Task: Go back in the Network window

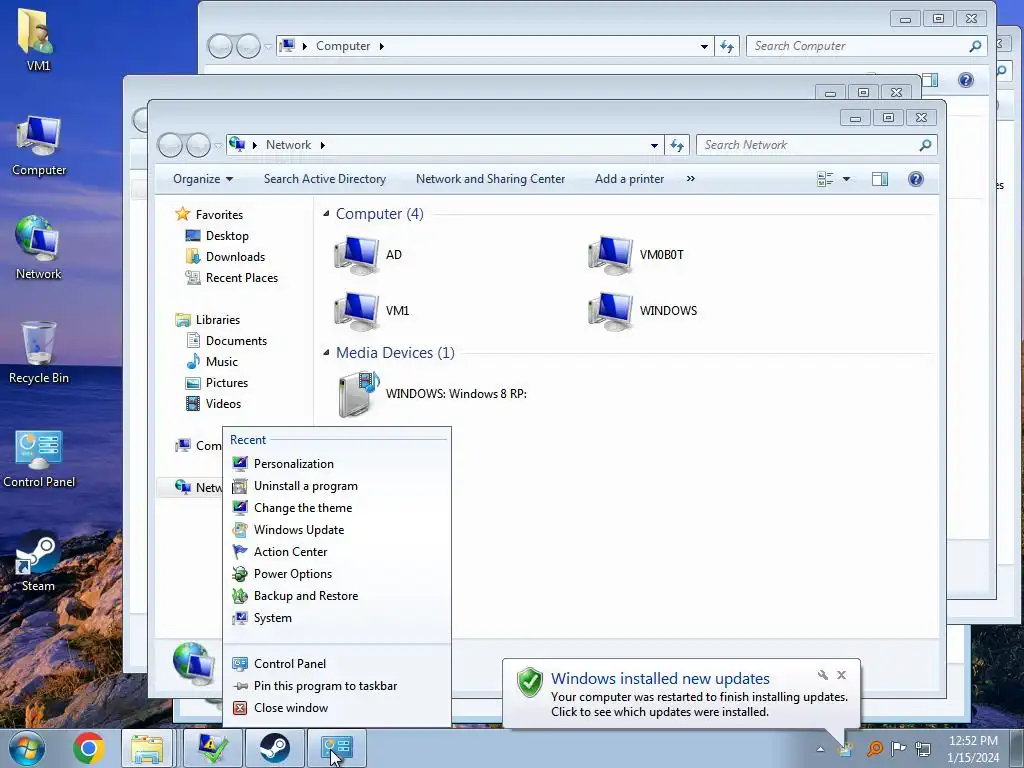Action: (170, 145)
